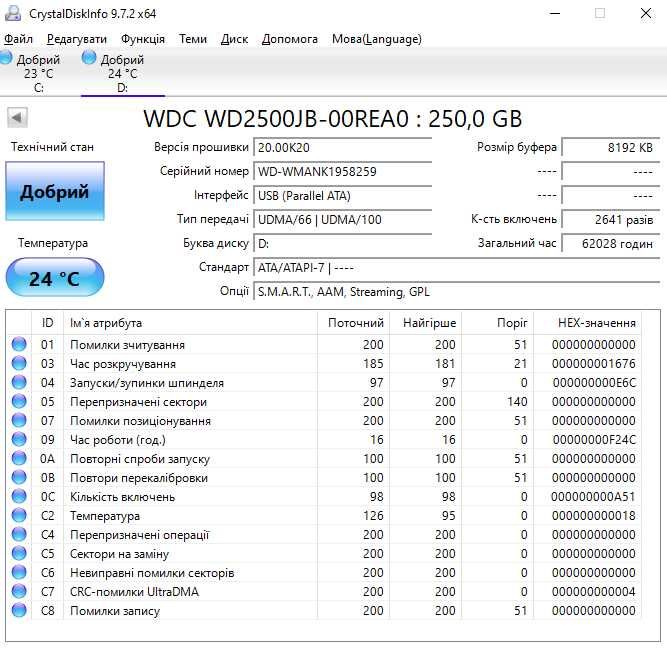Open the Мова(Language) menu
The height and width of the screenshot is (648, 667).
click(377, 39)
